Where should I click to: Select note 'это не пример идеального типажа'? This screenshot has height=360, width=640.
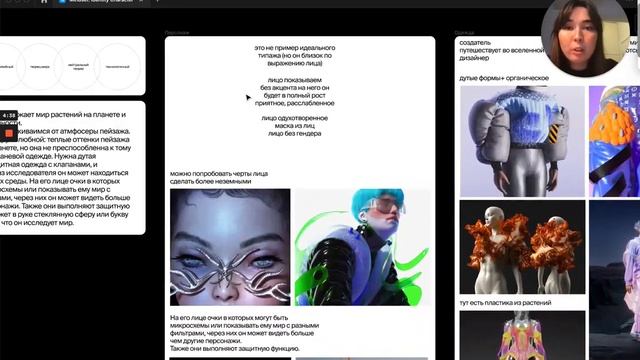(295, 56)
